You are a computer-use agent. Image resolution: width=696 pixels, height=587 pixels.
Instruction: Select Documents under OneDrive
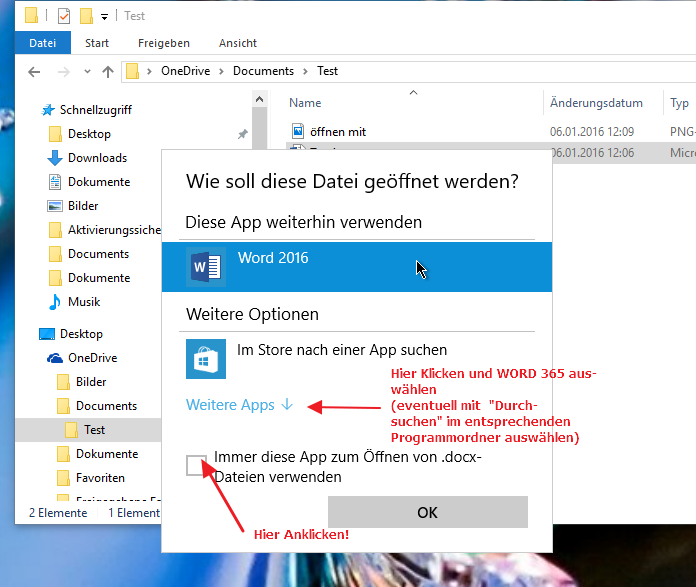[107, 406]
